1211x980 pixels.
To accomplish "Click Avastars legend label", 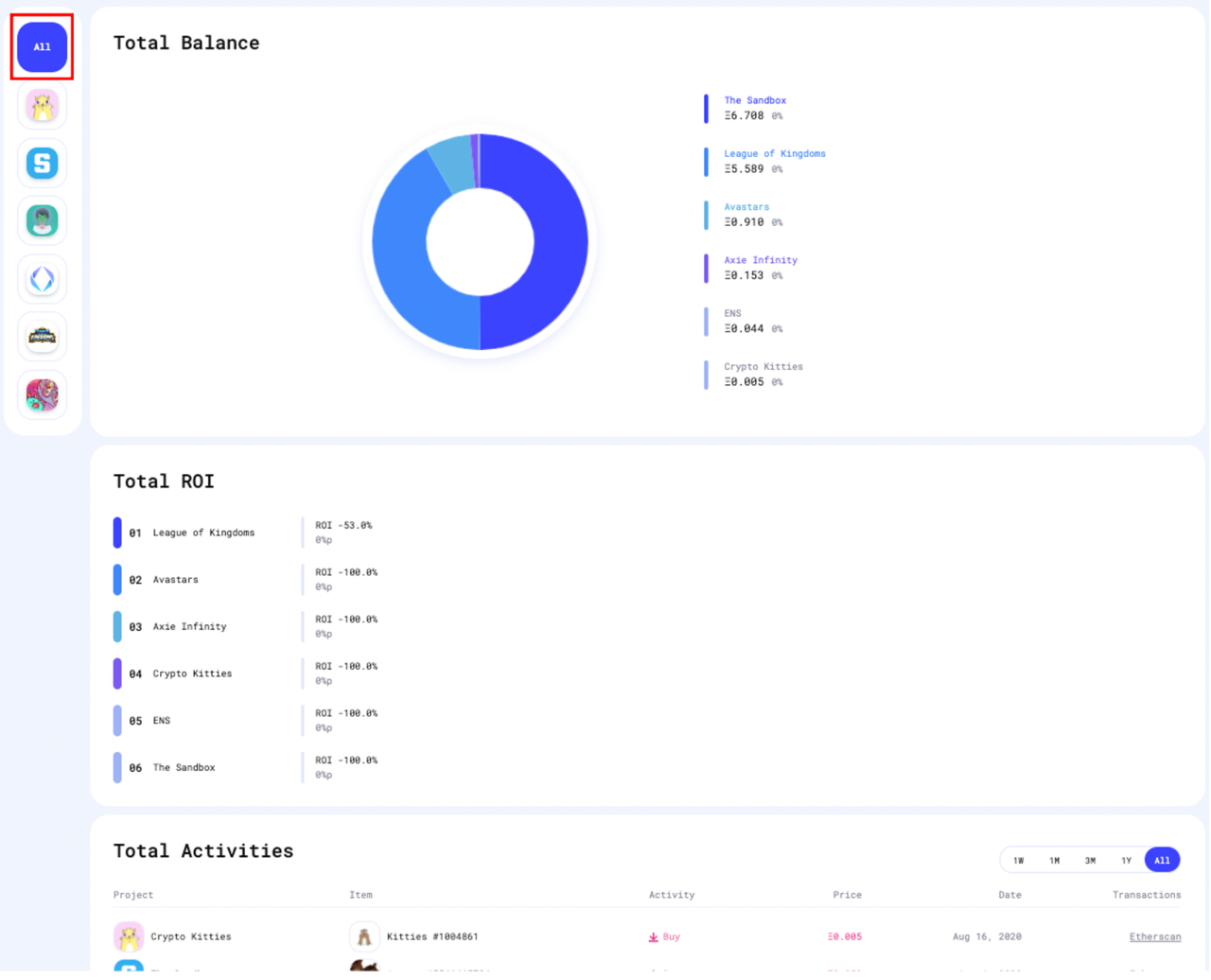I will point(746,206).
